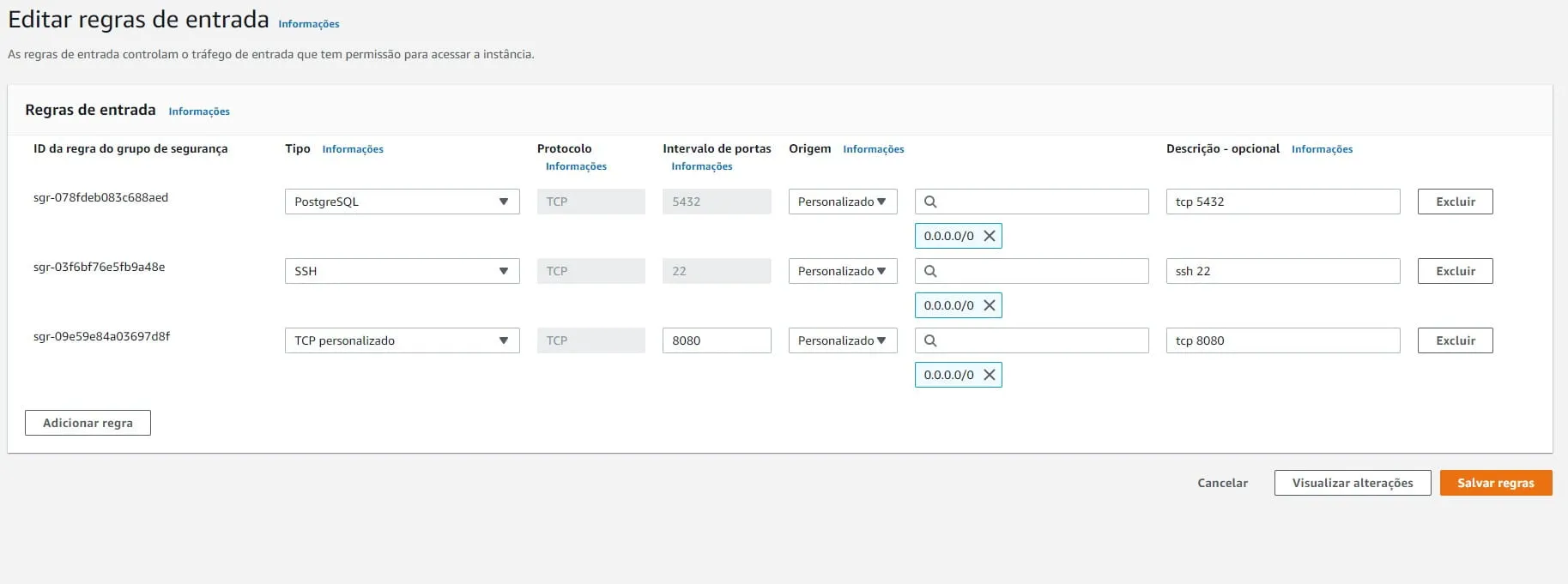Open Informações link next to page title
This screenshot has height=584, width=1568.
309,24
